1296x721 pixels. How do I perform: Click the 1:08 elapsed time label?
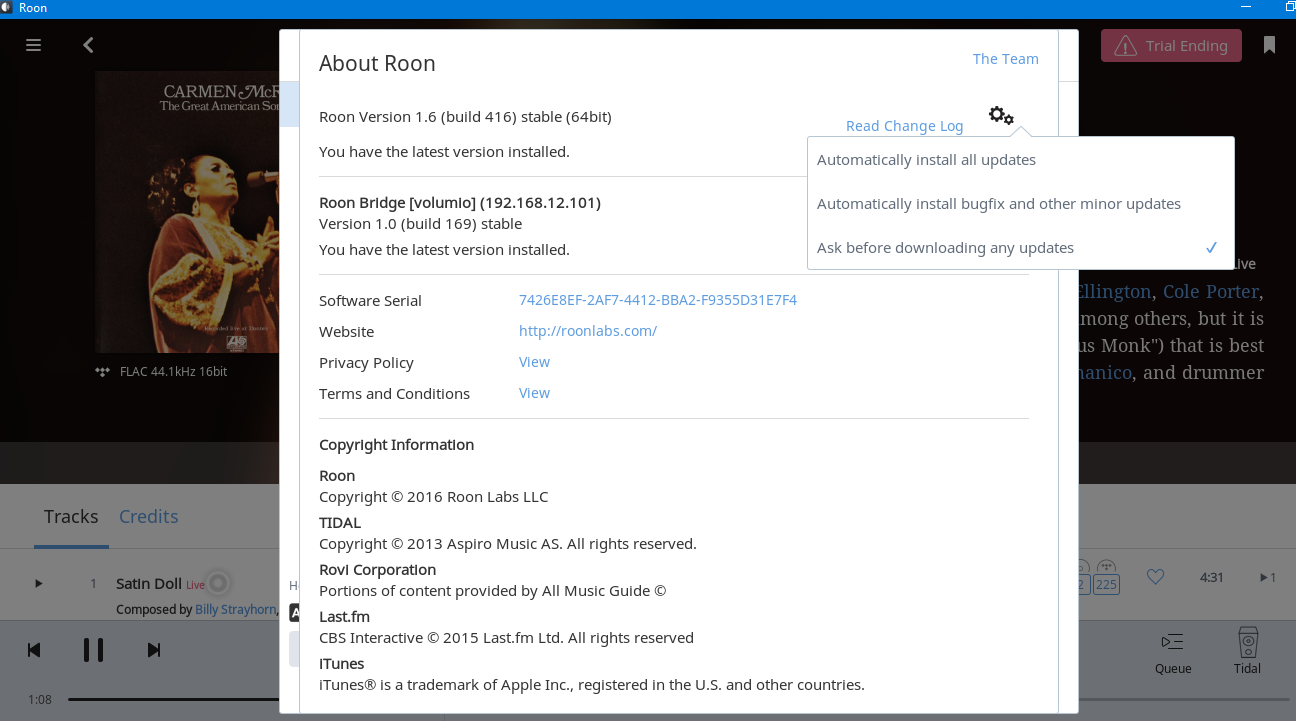click(40, 700)
